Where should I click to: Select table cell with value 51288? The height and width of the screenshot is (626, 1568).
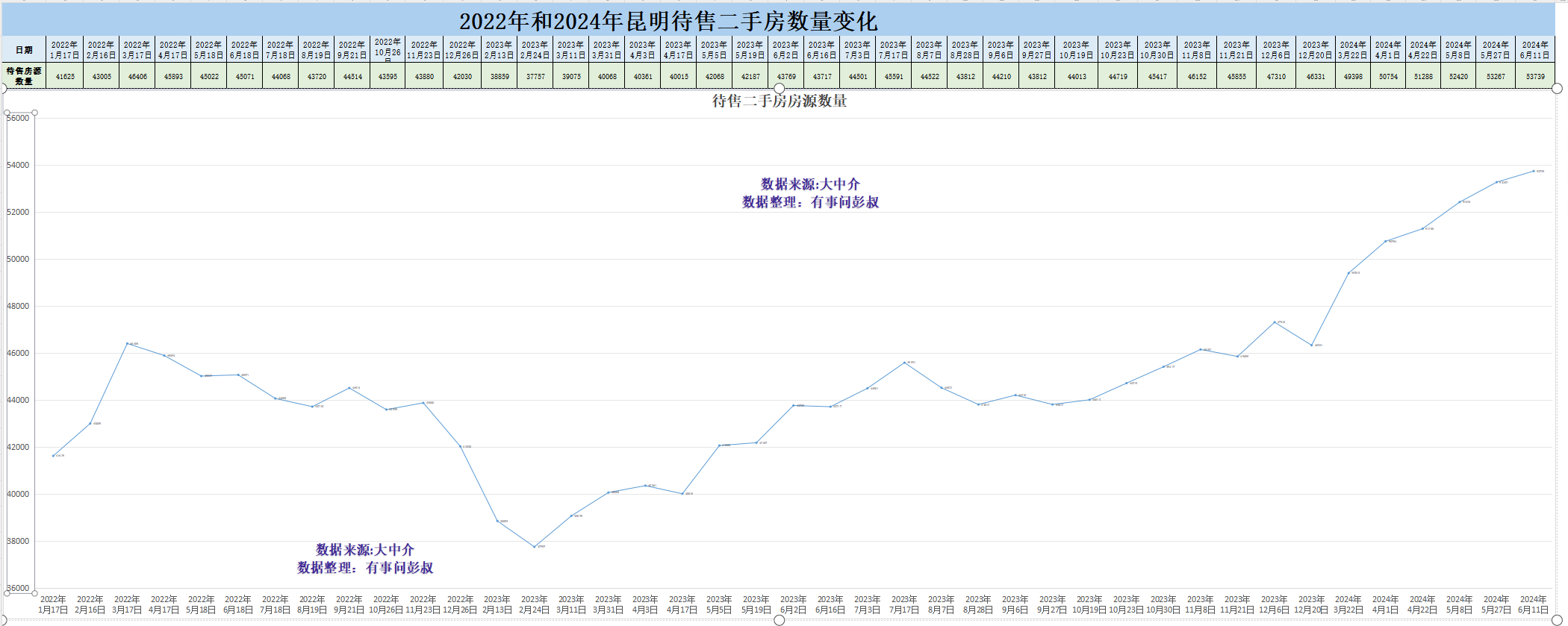(1423, 76)
